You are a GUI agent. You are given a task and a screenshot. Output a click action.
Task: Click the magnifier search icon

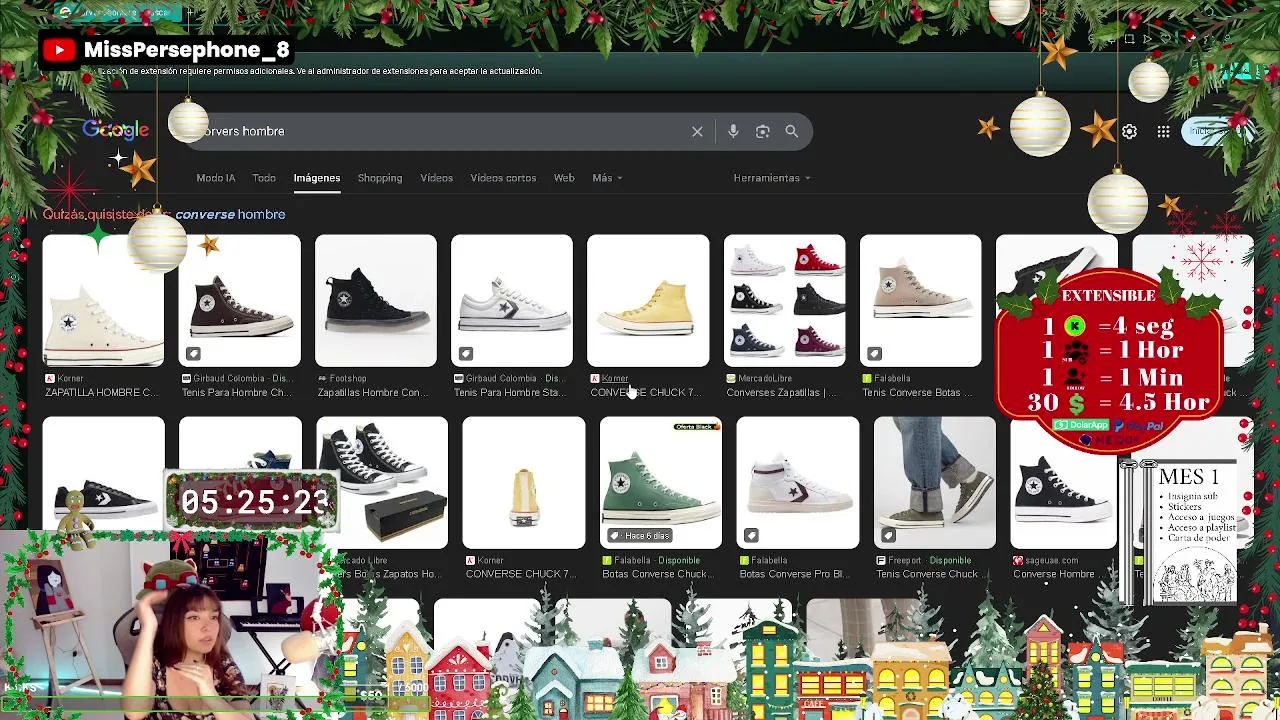[791, 131]
